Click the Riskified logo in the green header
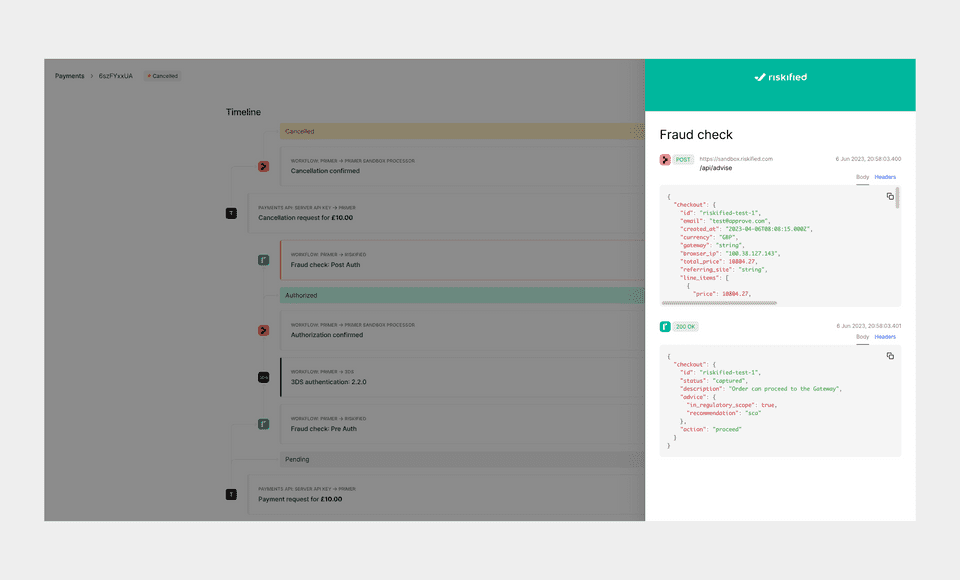This screenshot has height=580, width=960. pos(781,77)
